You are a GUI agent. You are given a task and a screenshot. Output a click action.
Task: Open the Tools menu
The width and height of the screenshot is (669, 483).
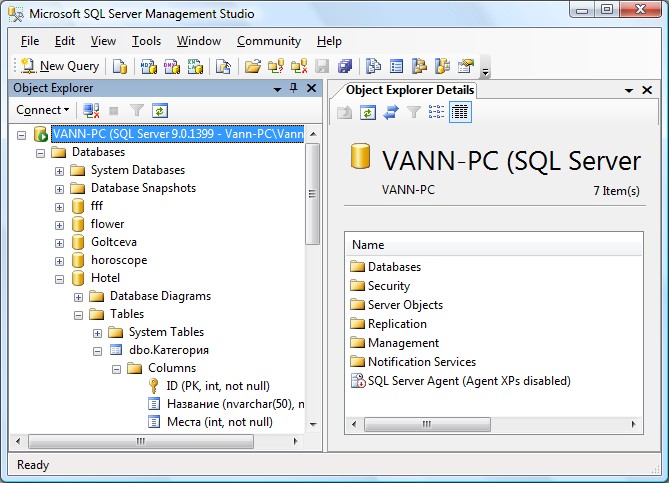pyautogui.click(x=146, y=41)
